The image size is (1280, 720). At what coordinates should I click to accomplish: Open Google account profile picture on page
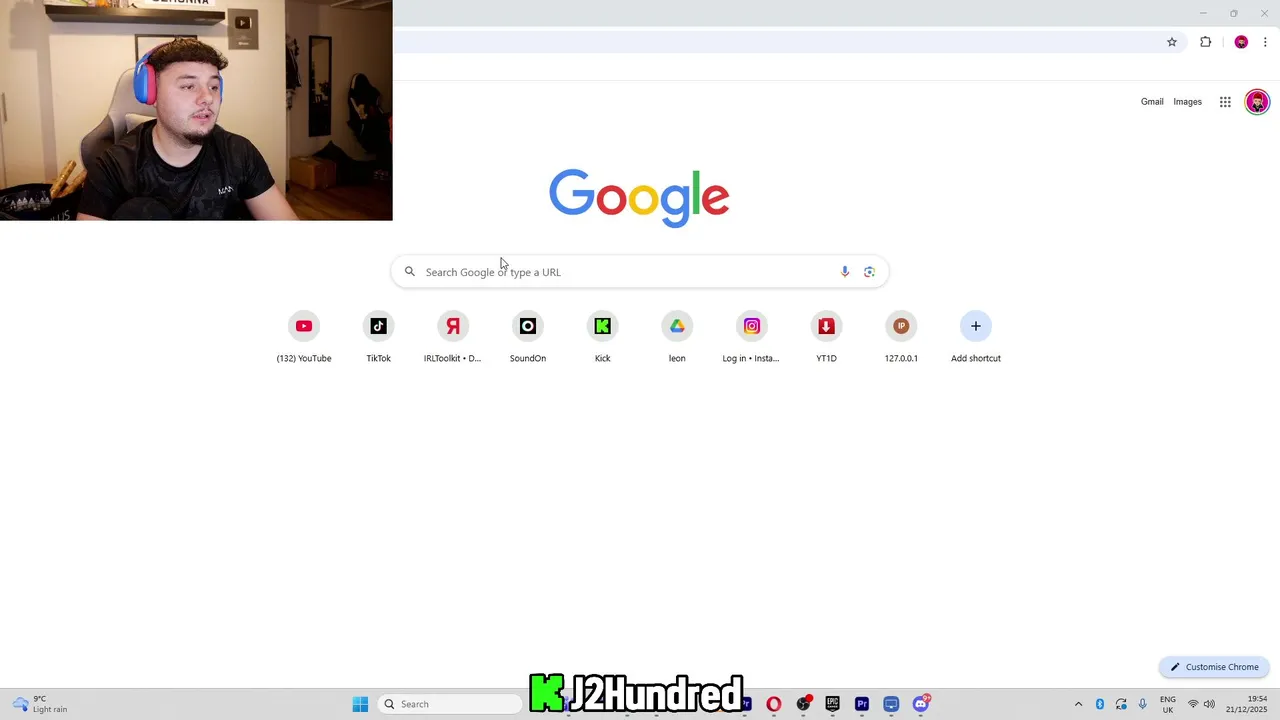[1257, 102]
